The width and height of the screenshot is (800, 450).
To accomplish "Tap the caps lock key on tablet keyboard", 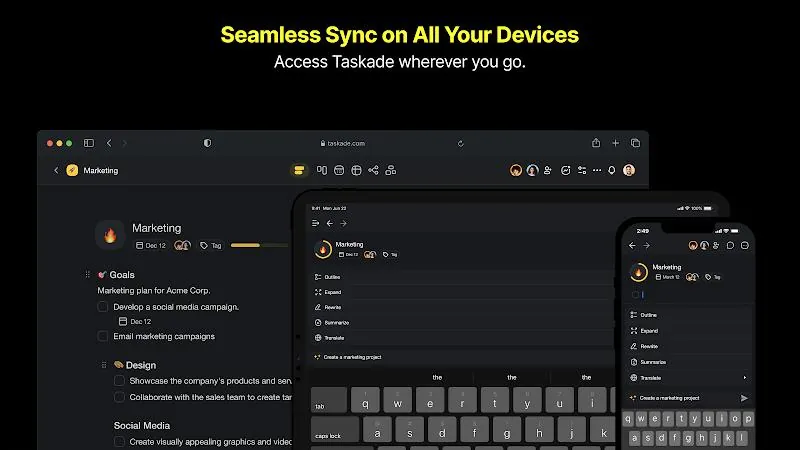I will point(335,430).
